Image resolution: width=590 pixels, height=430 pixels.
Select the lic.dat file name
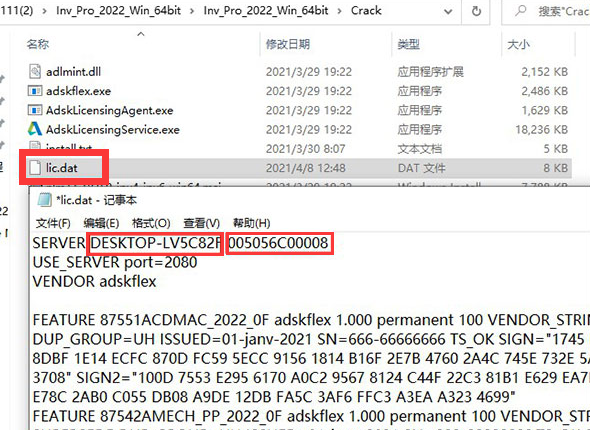[62, 168]
